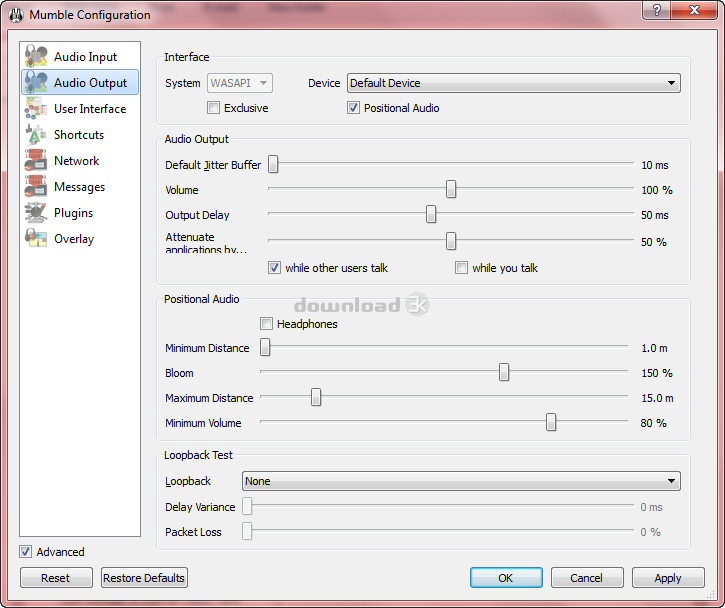The height and width of the screenshot is (608, 725).
Task: Click the Overlay sidebar icon
Action: [36, 238]
